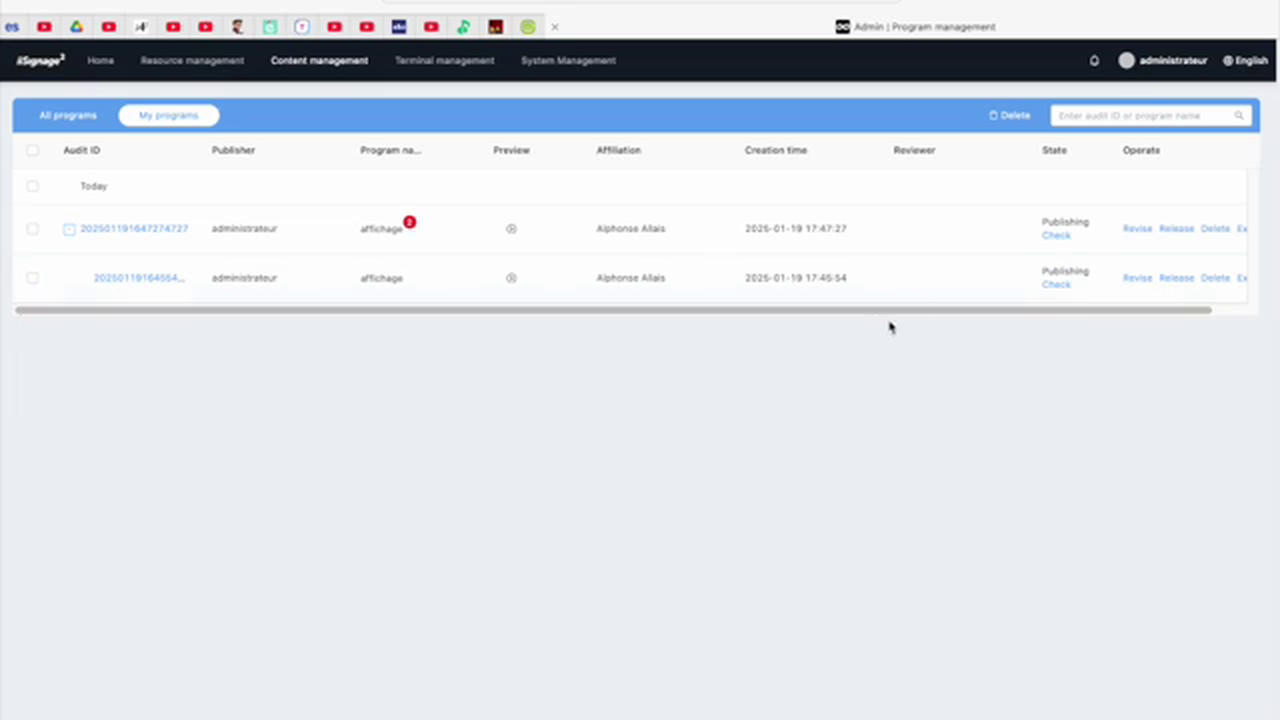Viewport: 1280px width, 720px height.
Task: Click Release on the first program
Action: (x=1176, y=229)
